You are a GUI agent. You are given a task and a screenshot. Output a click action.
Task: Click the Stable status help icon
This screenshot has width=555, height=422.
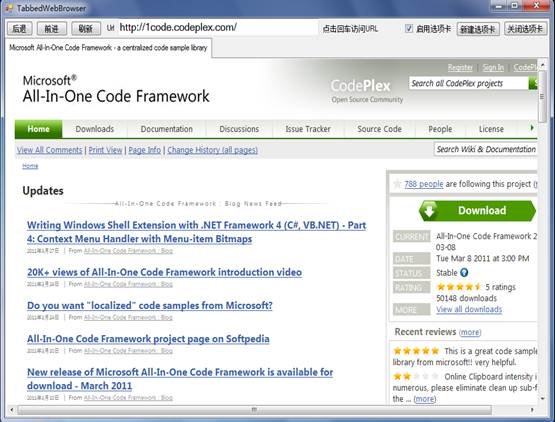464,273
